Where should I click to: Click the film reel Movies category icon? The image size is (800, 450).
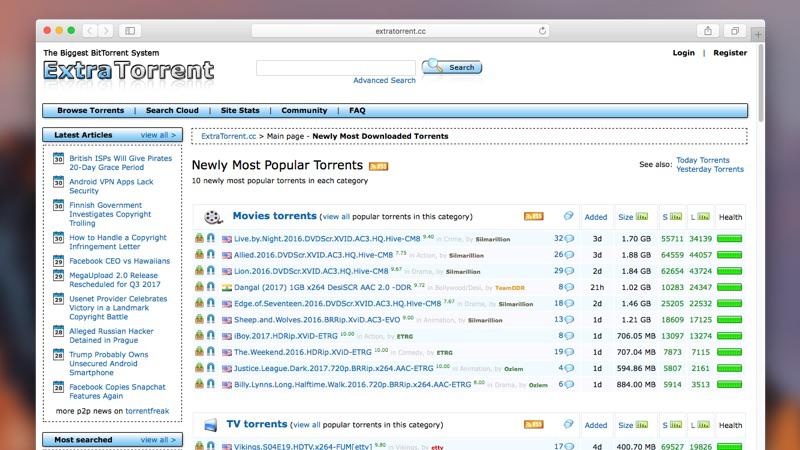pos(213,217)
